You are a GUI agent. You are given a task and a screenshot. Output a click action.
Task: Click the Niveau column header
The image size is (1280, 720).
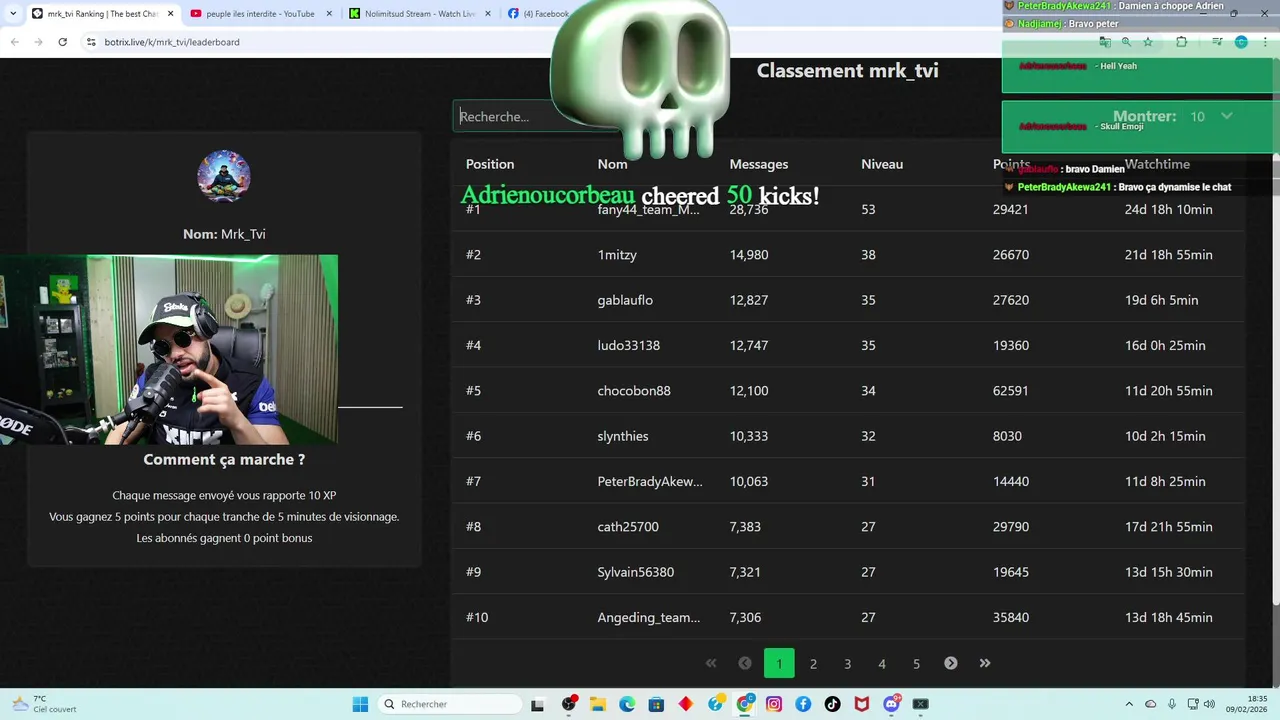click(x=882, y=164)
